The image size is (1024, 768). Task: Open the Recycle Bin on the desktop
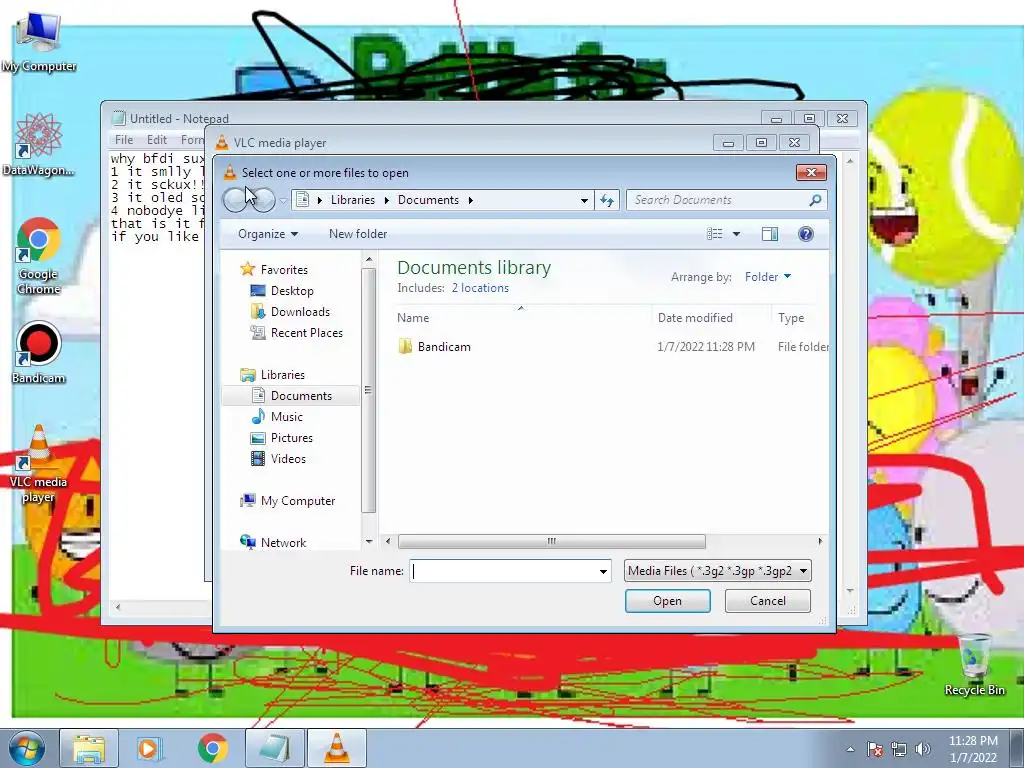(x=974, y=664)
